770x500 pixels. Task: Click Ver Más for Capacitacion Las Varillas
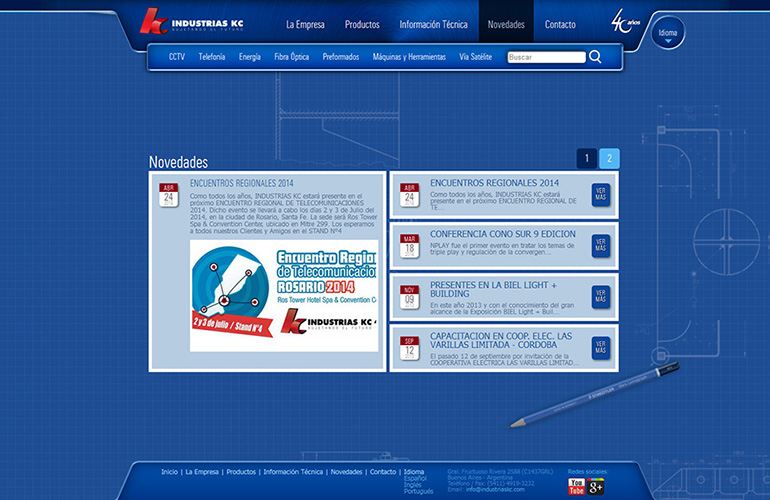coord(601,348)
